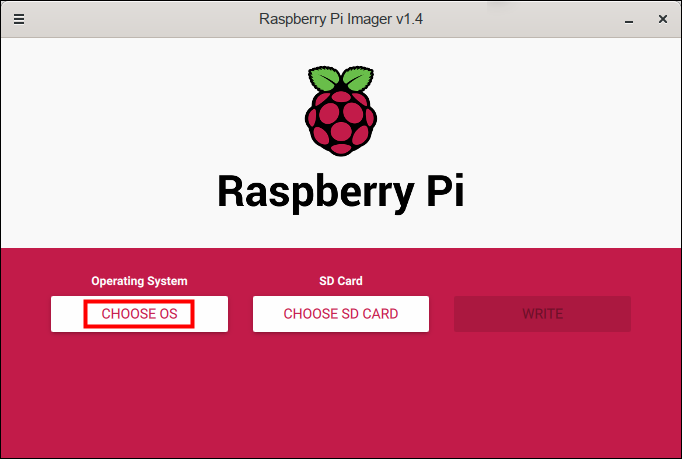
Task: Click the Raspberry Pi logo
Action: [x=340, y=114]
